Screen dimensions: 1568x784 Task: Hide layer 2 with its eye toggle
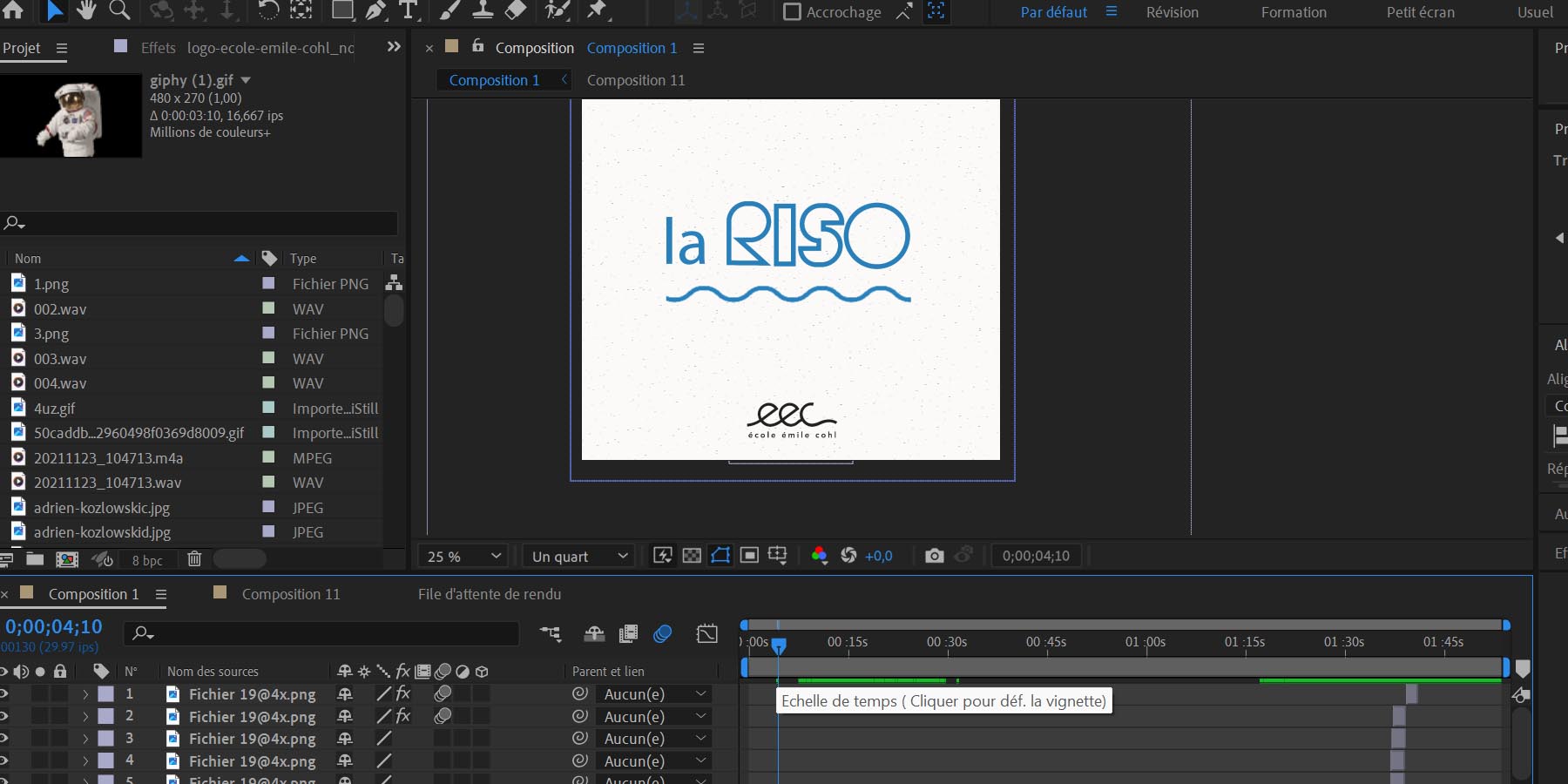(x=3, y=716)
